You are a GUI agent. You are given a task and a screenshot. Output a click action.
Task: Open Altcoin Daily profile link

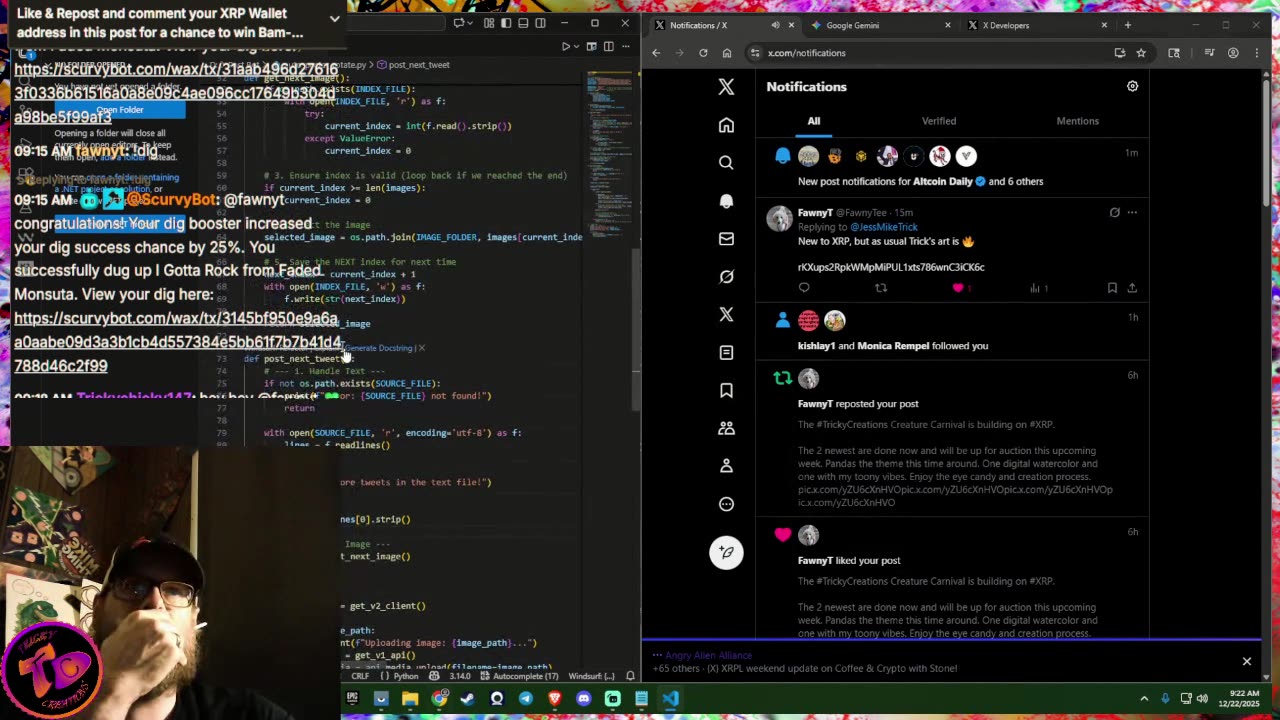(942, 182)
